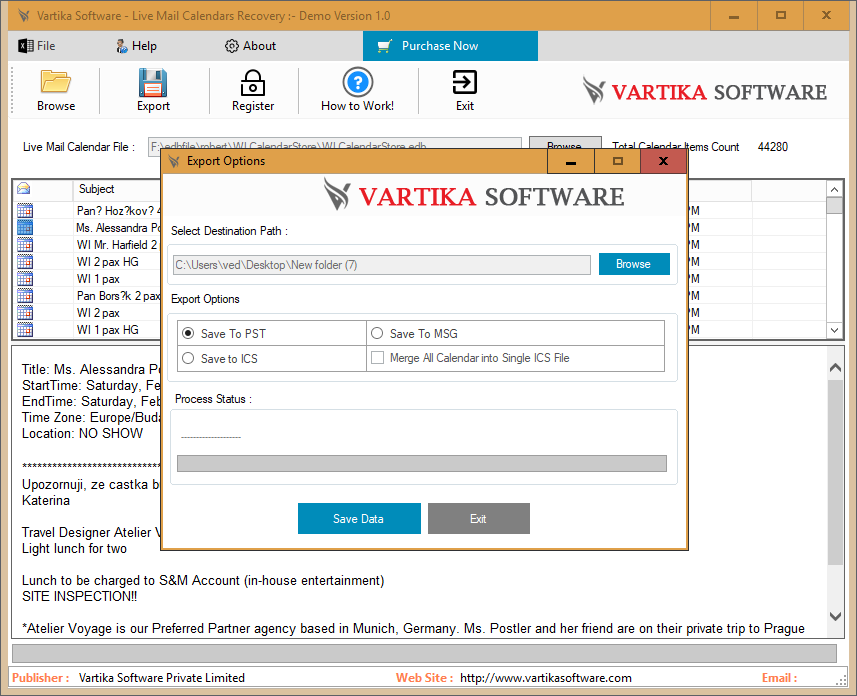Click the total count value 44280

pos(773,147)
